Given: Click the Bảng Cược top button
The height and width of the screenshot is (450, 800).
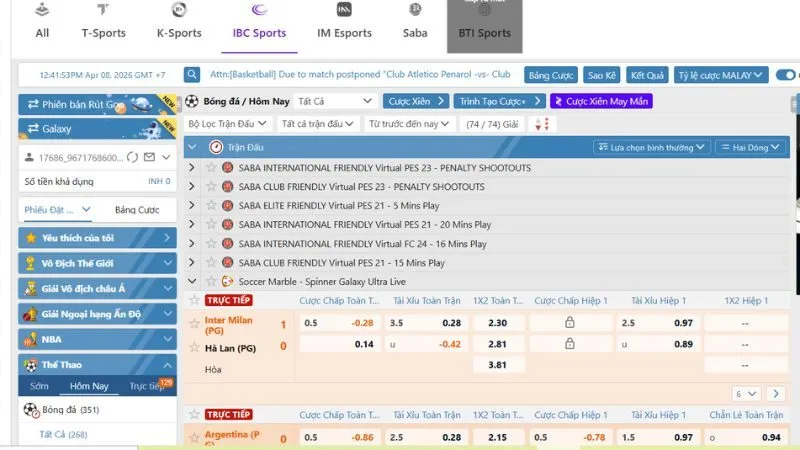Looking at the screenshot, I should point(551,75).
